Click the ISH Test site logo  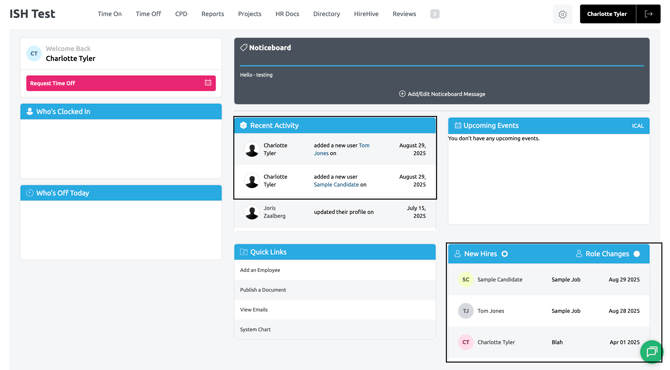point(32,14)
